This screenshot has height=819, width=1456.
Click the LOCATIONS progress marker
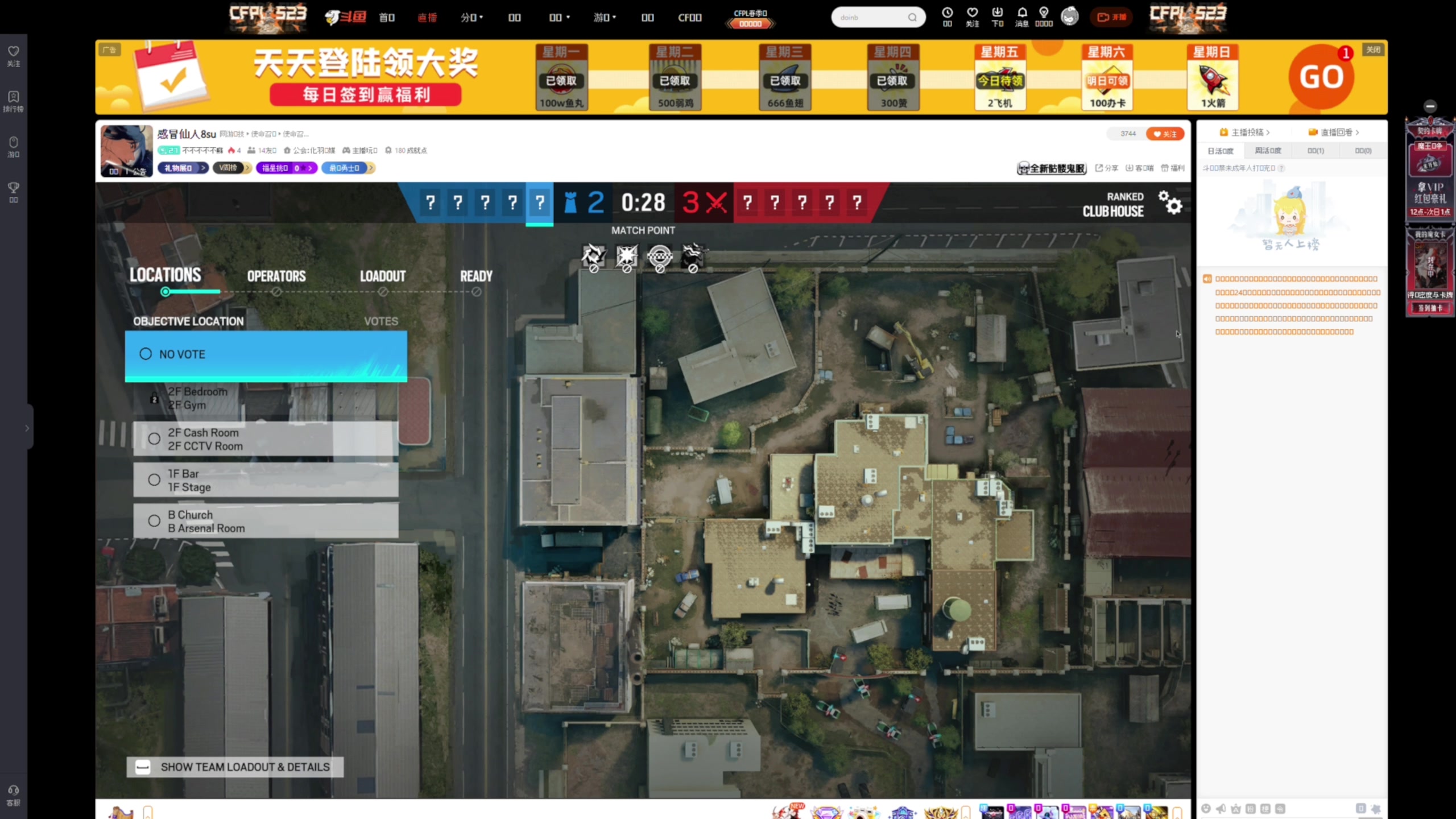[x=165, y=292]
